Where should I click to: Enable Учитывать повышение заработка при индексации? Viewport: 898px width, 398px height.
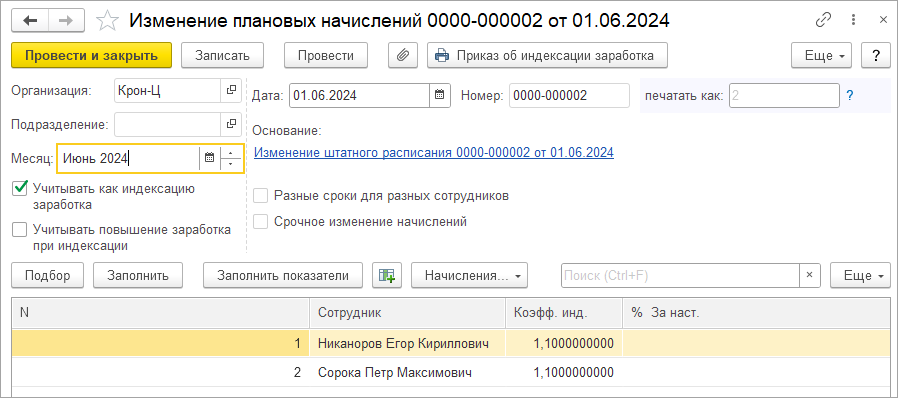click(20, 230)
